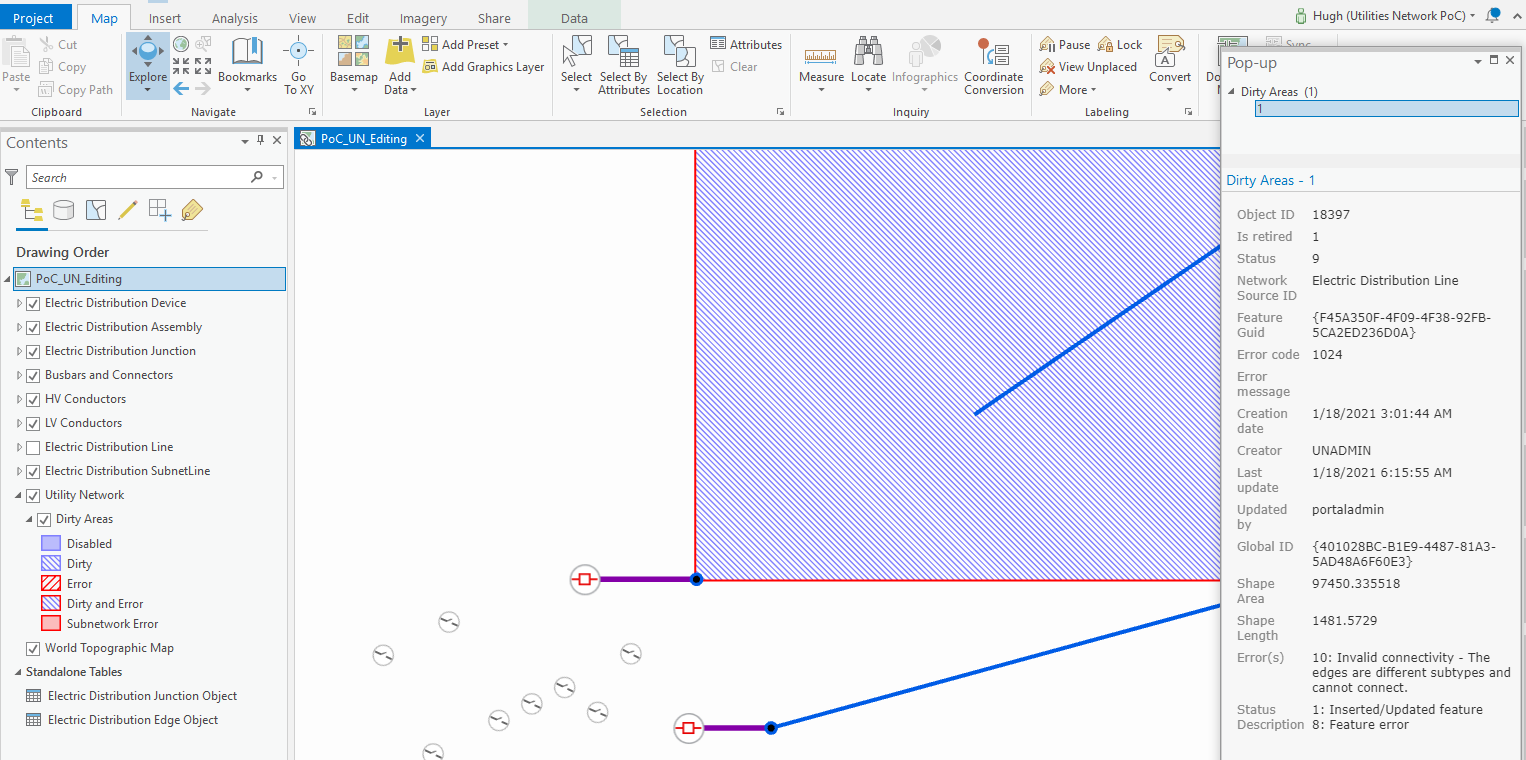Open the Bookmarks gallery

pyautogui.click(x=247, y=60)
